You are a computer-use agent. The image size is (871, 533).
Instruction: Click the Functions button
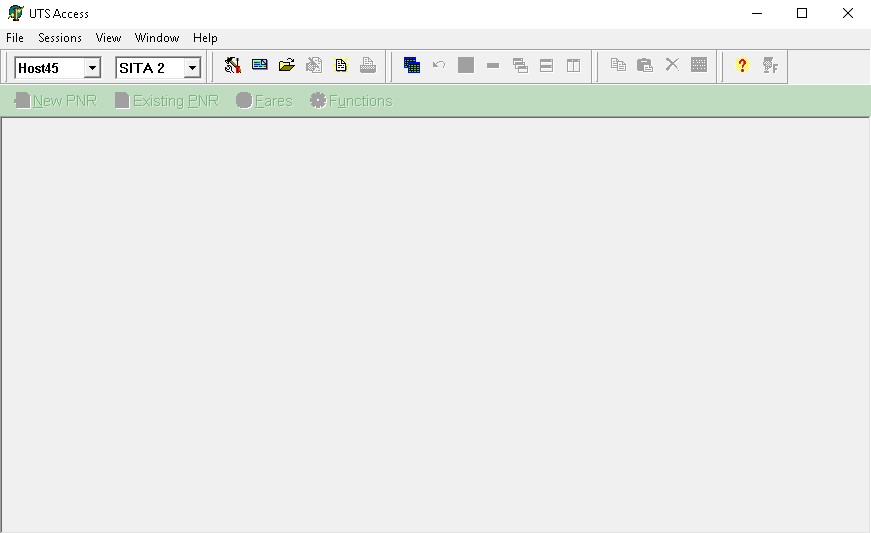tap(351, 100)
